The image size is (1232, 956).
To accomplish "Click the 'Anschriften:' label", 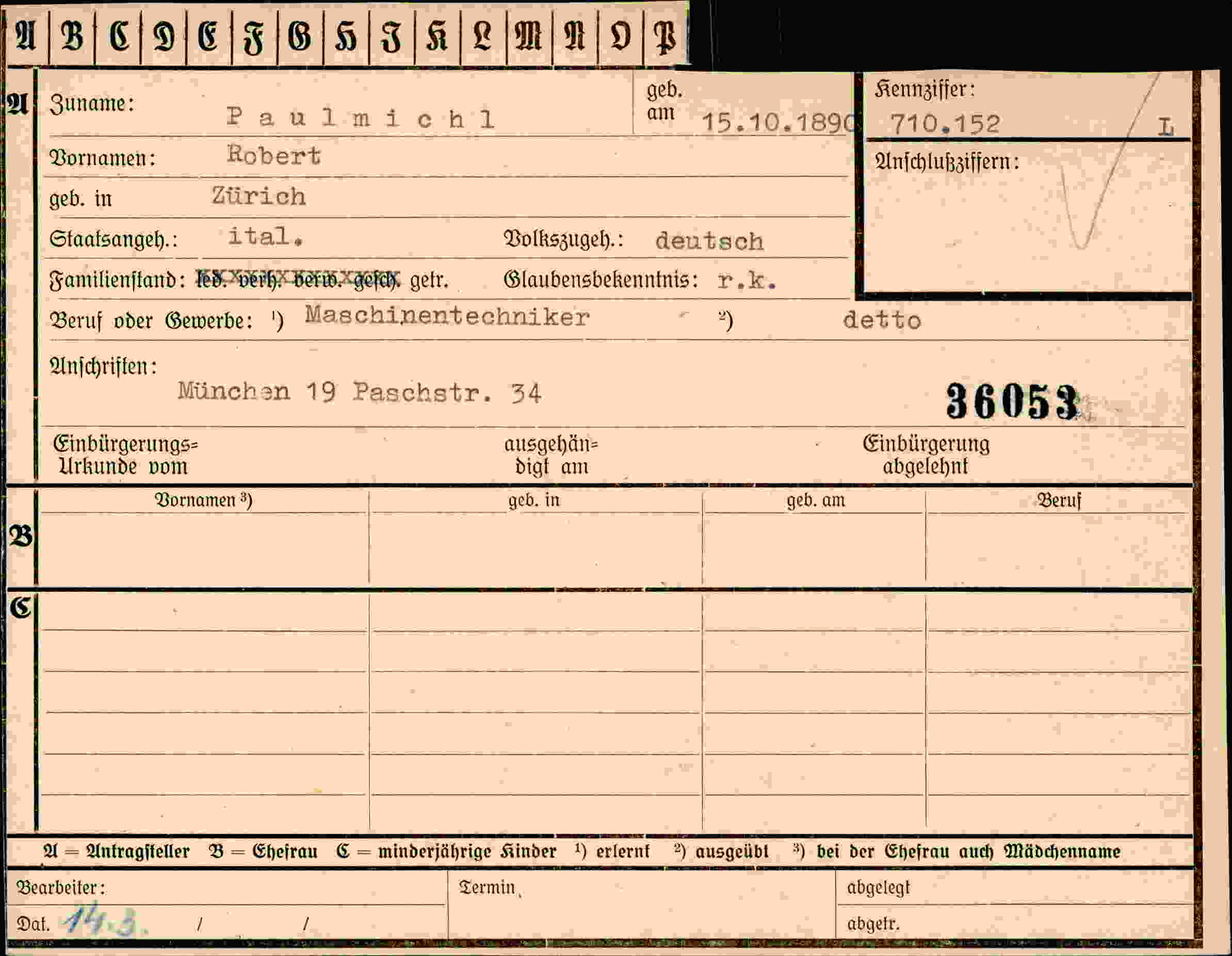I will (x=103, y=367).
